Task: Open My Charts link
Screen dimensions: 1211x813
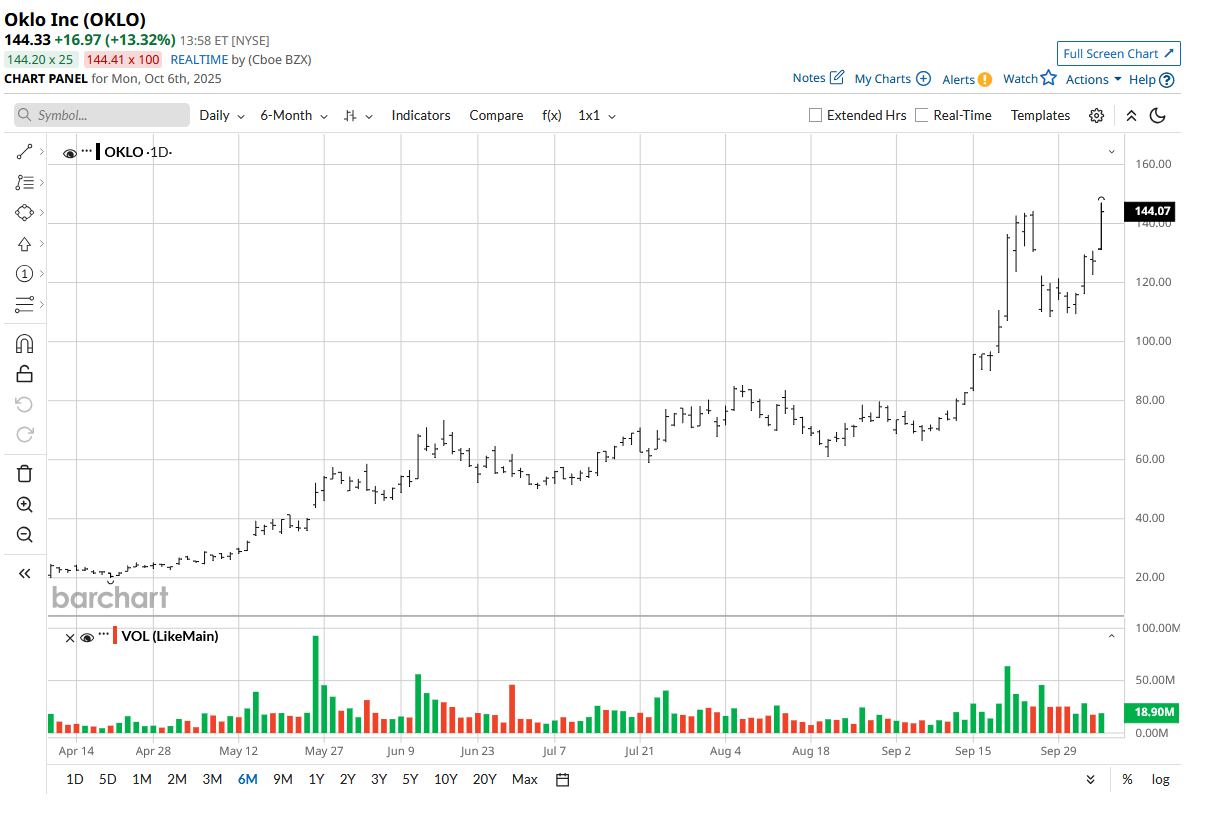Action: tap(892, 79)
